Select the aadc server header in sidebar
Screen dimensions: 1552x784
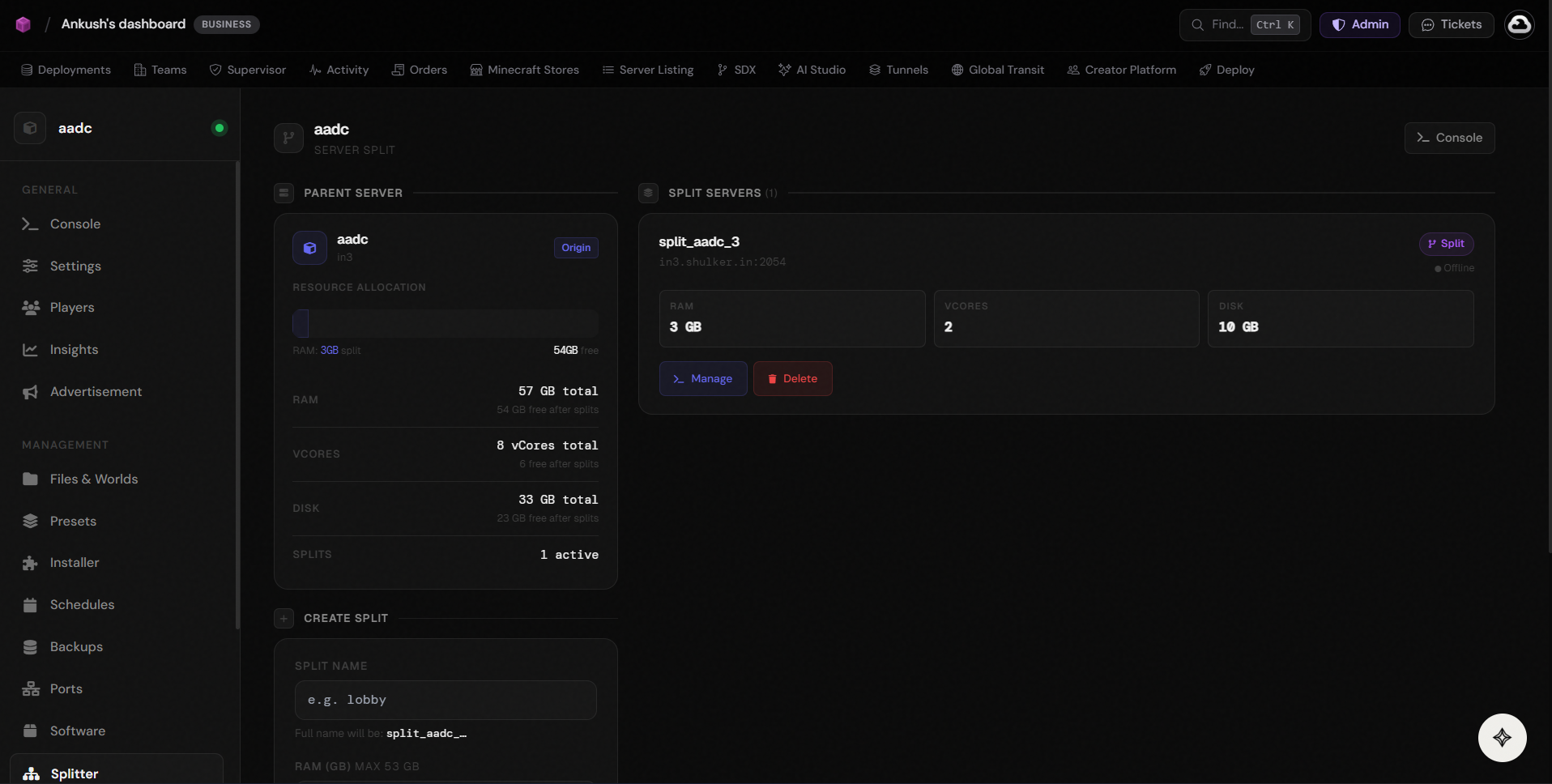coord(120,128)
